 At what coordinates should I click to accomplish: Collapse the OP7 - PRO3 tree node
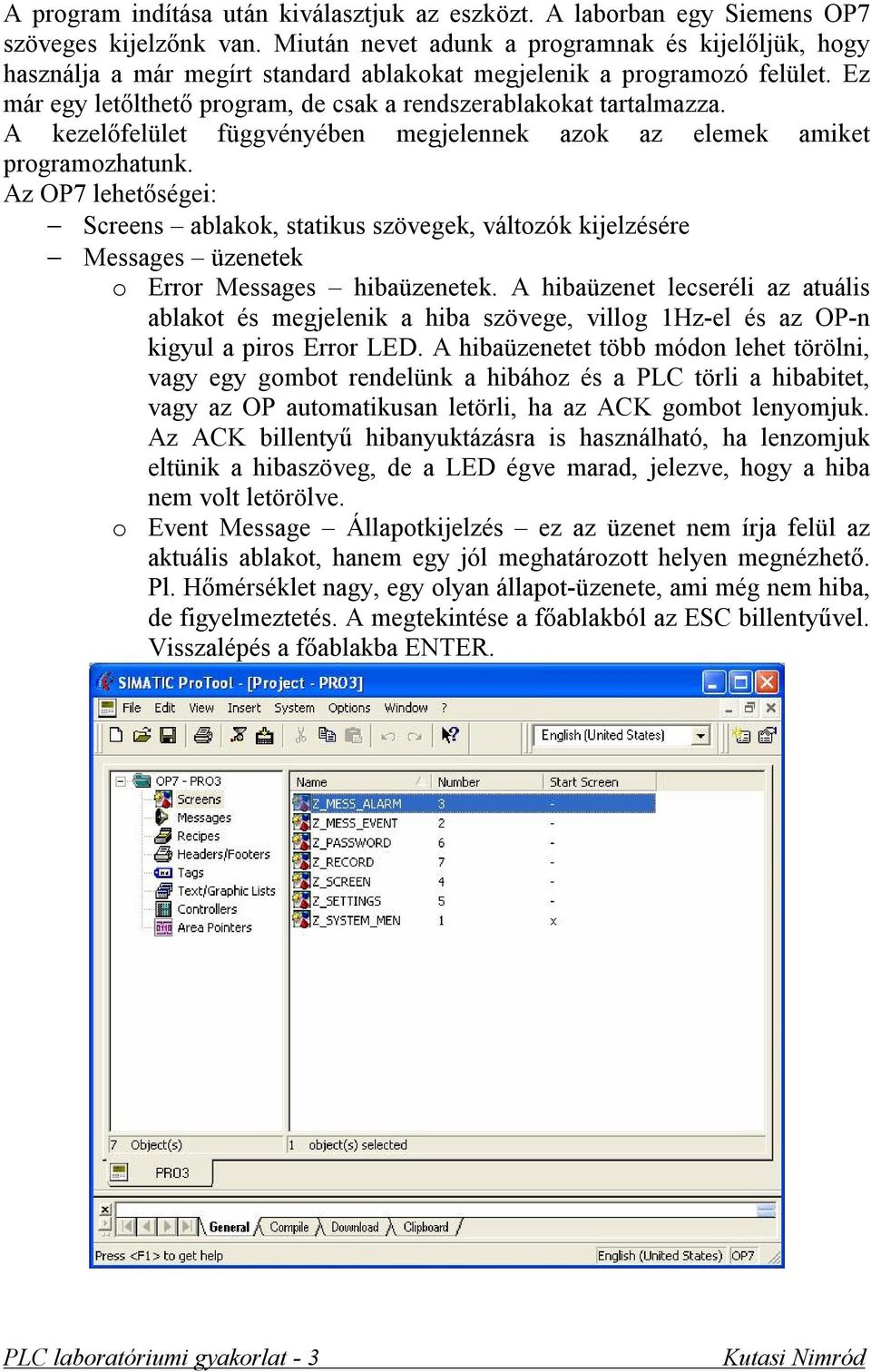(120, 780)
